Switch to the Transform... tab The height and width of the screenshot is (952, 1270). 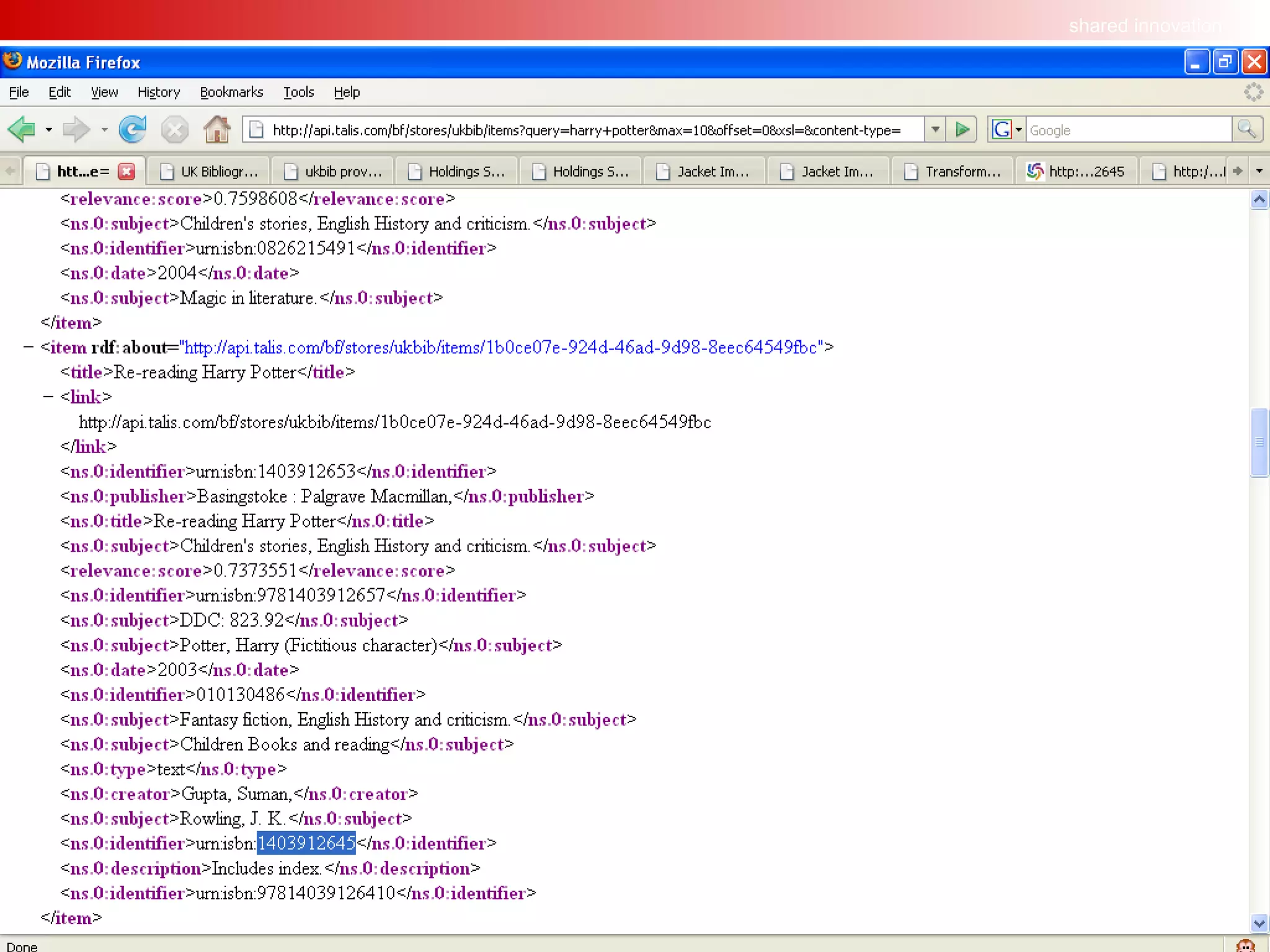click(953, 172)
